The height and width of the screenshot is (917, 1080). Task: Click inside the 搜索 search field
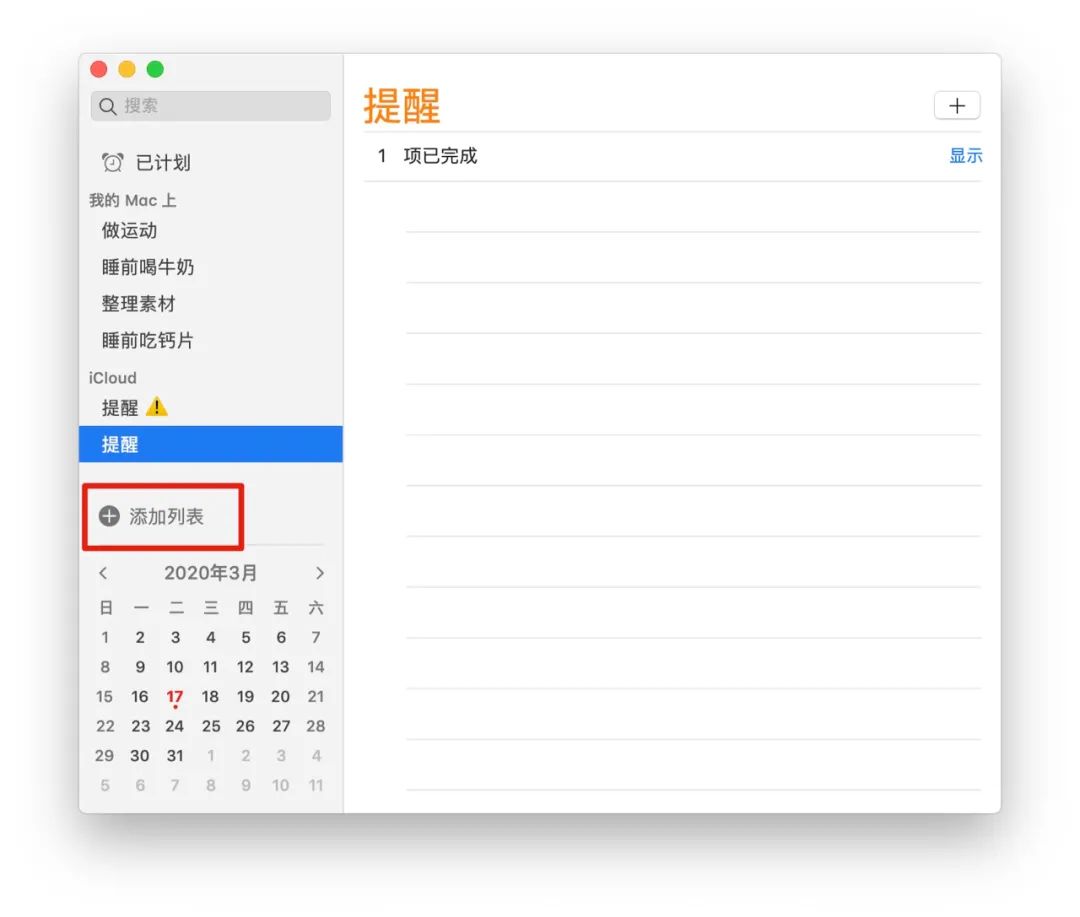click(220, 106)
